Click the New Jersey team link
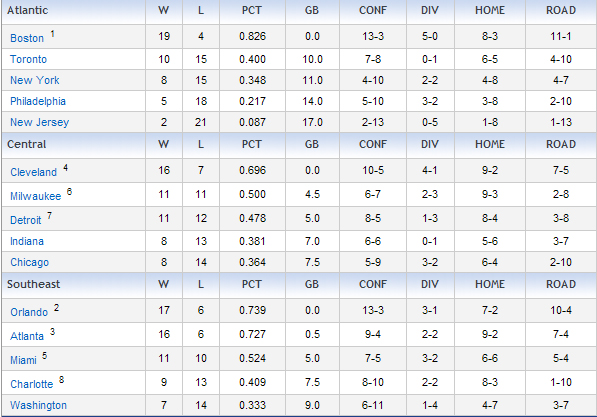 point(39,122)
